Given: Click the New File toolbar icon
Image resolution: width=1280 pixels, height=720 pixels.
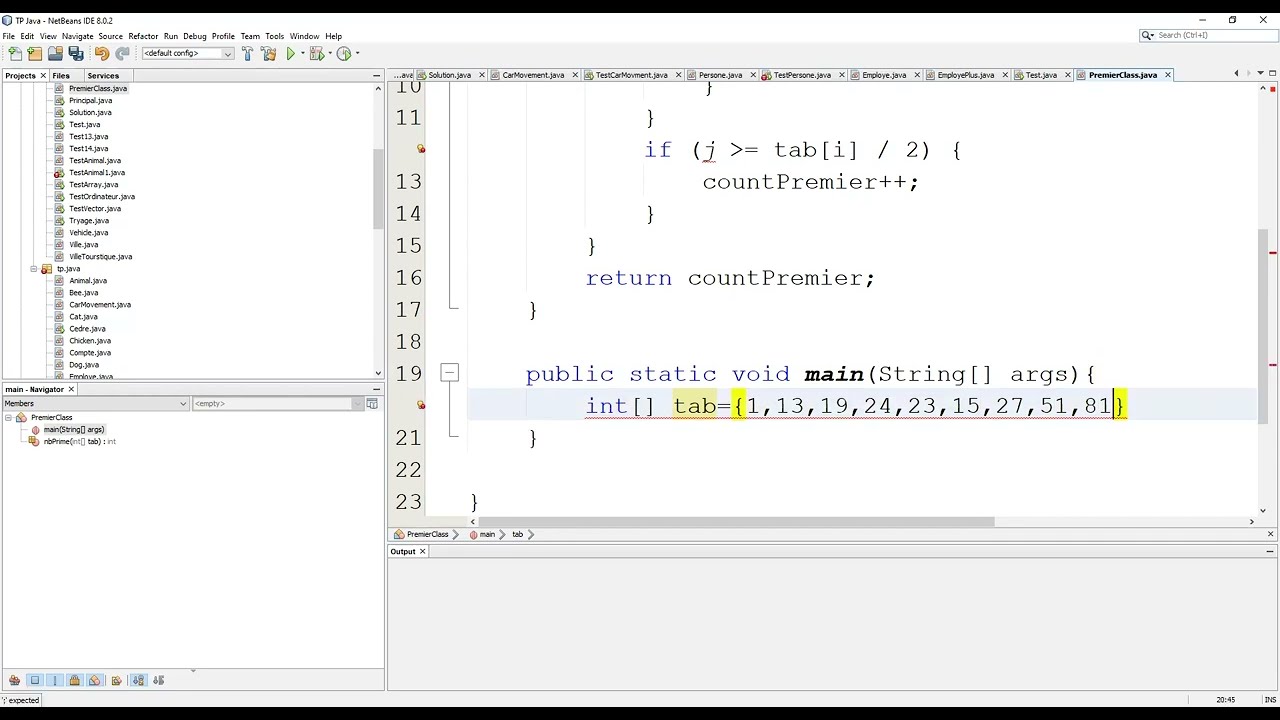Looking at the screenshot, I should coord(15,54).
